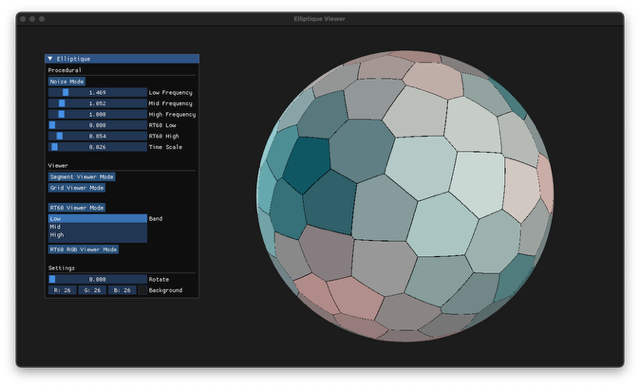
Task: Click the Rotate slider
Action: 98,279
